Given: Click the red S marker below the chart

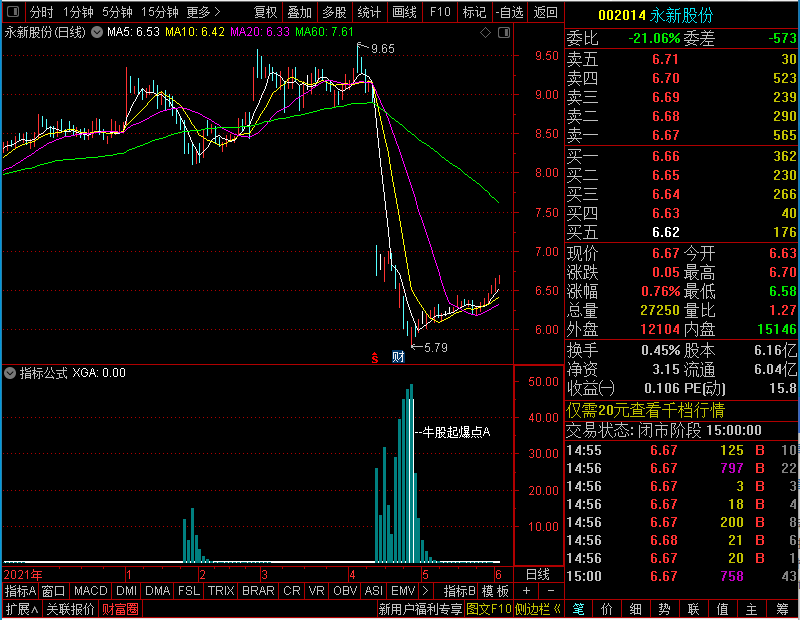Looking at the screenshot, I should click(375, 358).
